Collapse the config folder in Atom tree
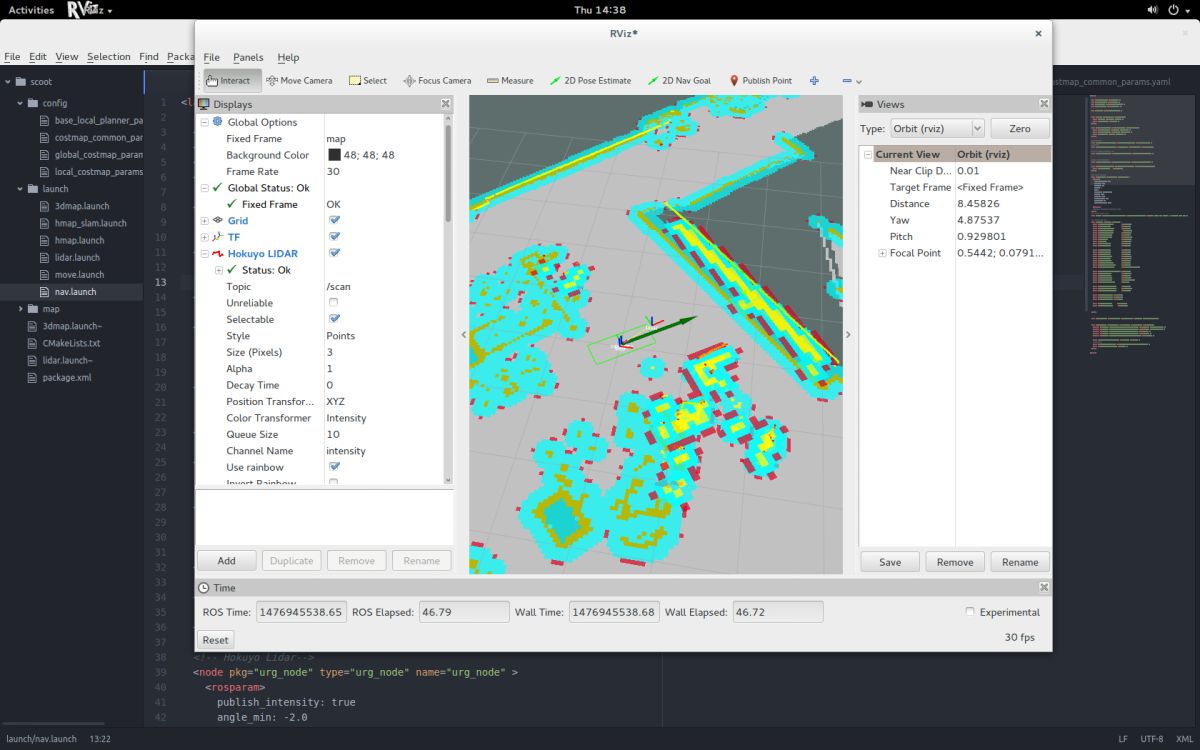This screenshot has height=750, width=1200. pos(20,103)
